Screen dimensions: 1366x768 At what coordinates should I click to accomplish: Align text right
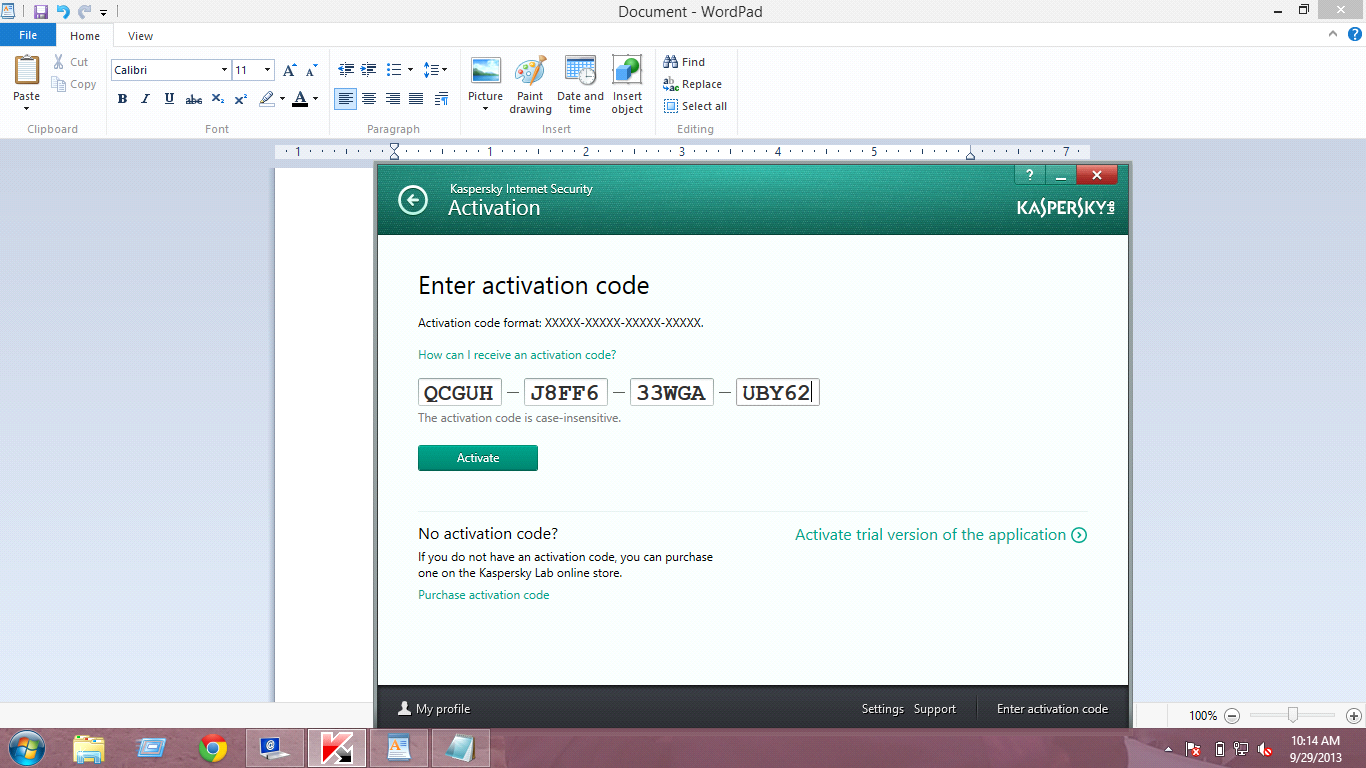tap(392, 99)
